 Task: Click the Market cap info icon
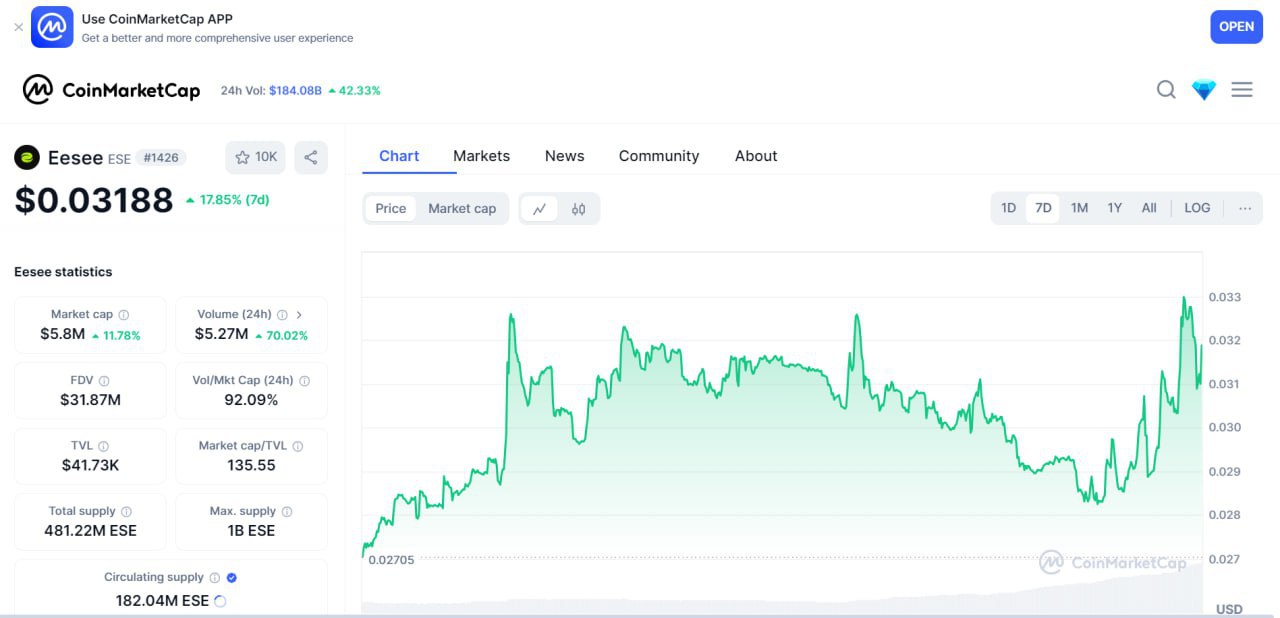[124, 315]
